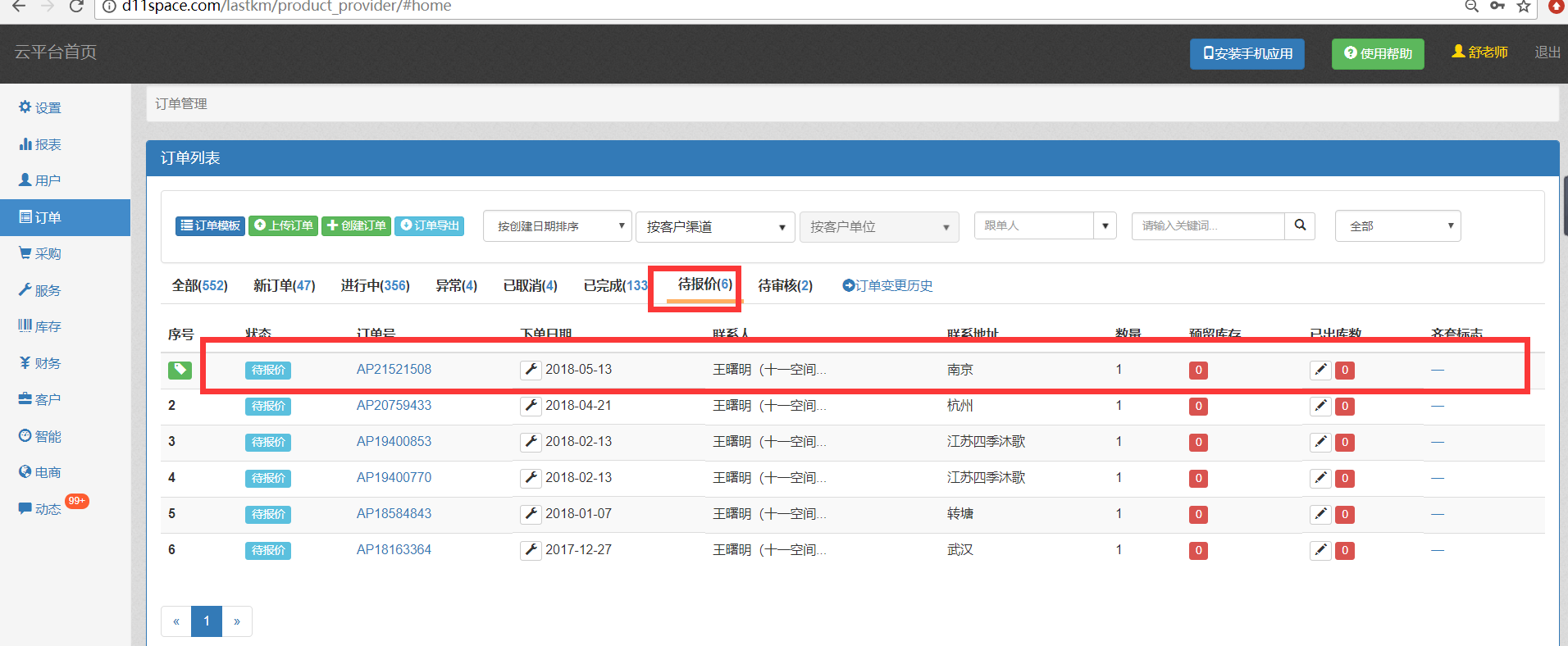Open order AP18163364 link
This screenshot has width=1568, height=646.
point(394,549)
